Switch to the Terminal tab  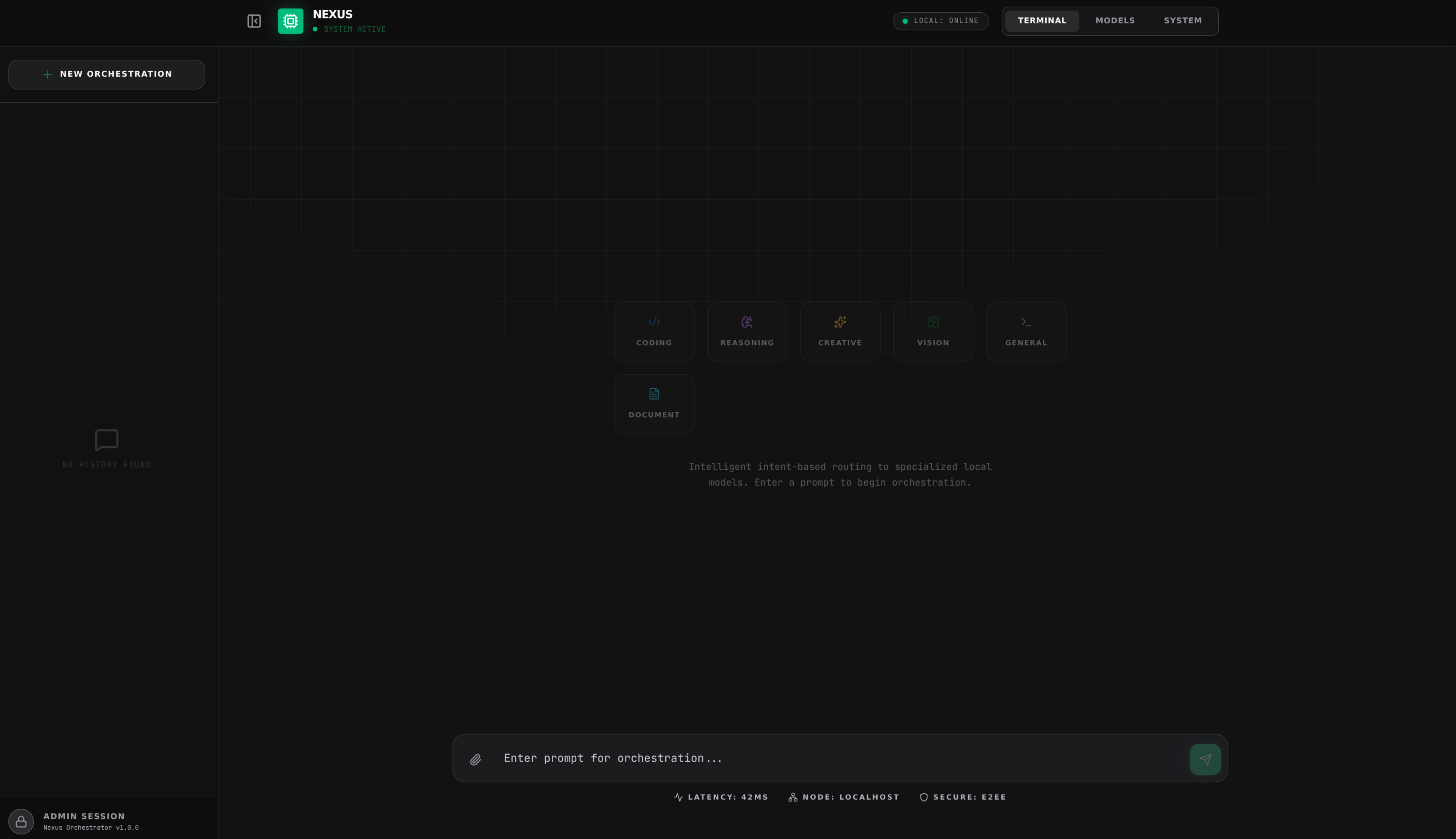(x=1042, y=21)
